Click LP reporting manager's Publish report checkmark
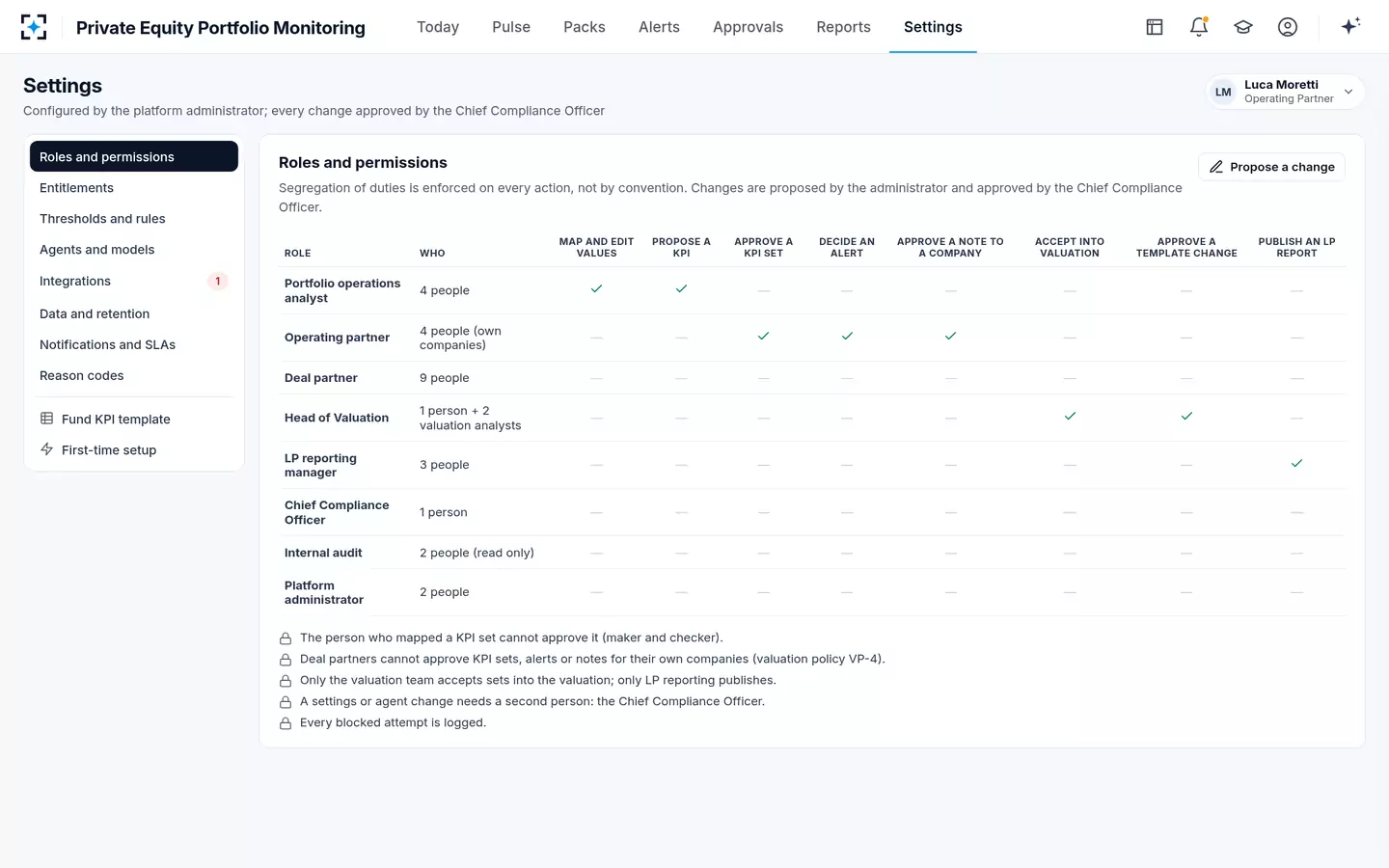1389x868 pixels. (x=1296, y=463)
